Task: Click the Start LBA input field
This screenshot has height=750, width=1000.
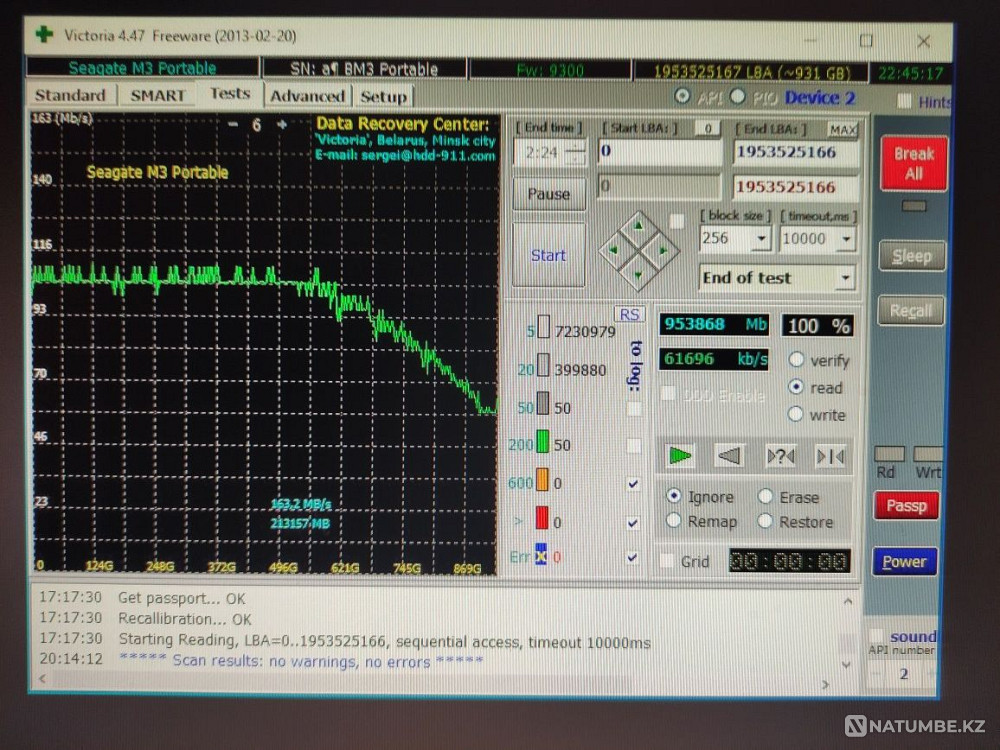Action: [x=659, y=152]
